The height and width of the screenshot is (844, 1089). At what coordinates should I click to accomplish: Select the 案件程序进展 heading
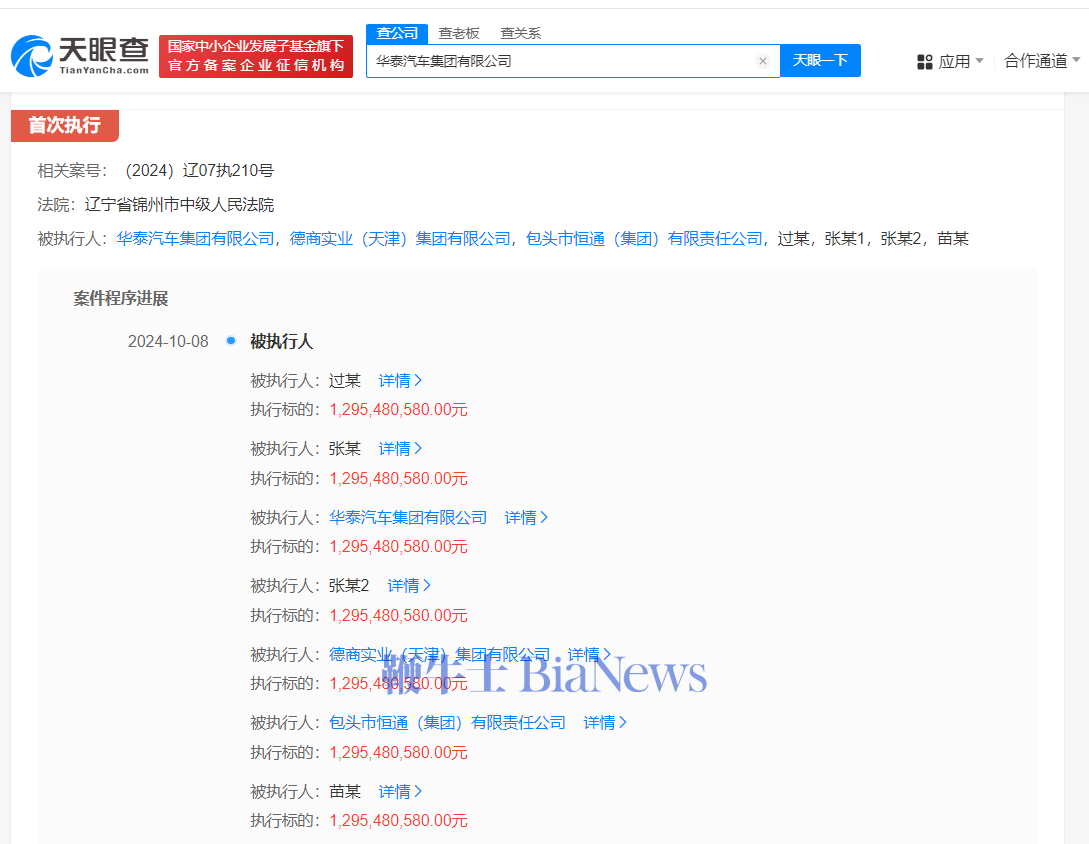121,299
